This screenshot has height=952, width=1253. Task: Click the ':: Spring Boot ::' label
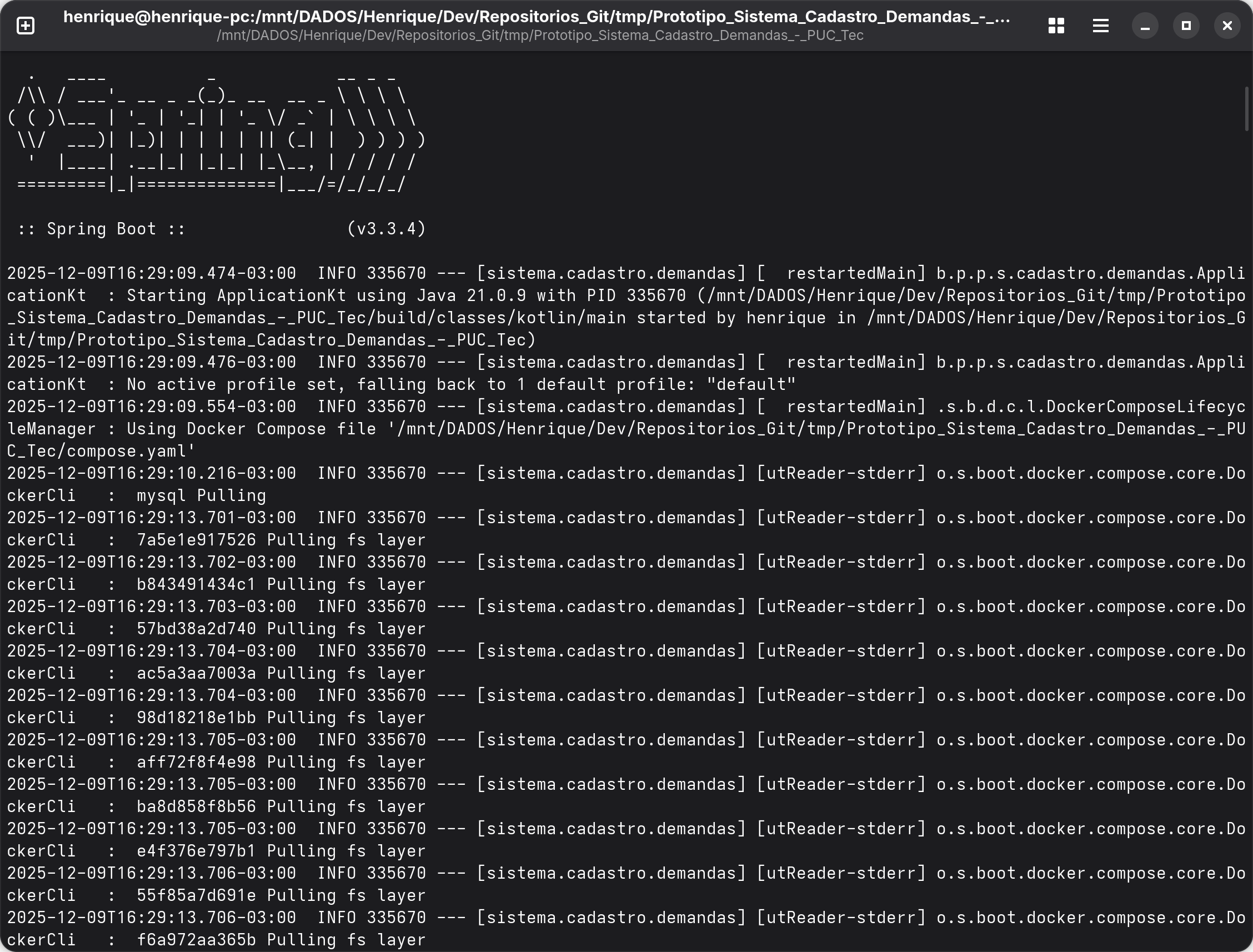pyautogui.click(x=102, y=229)
